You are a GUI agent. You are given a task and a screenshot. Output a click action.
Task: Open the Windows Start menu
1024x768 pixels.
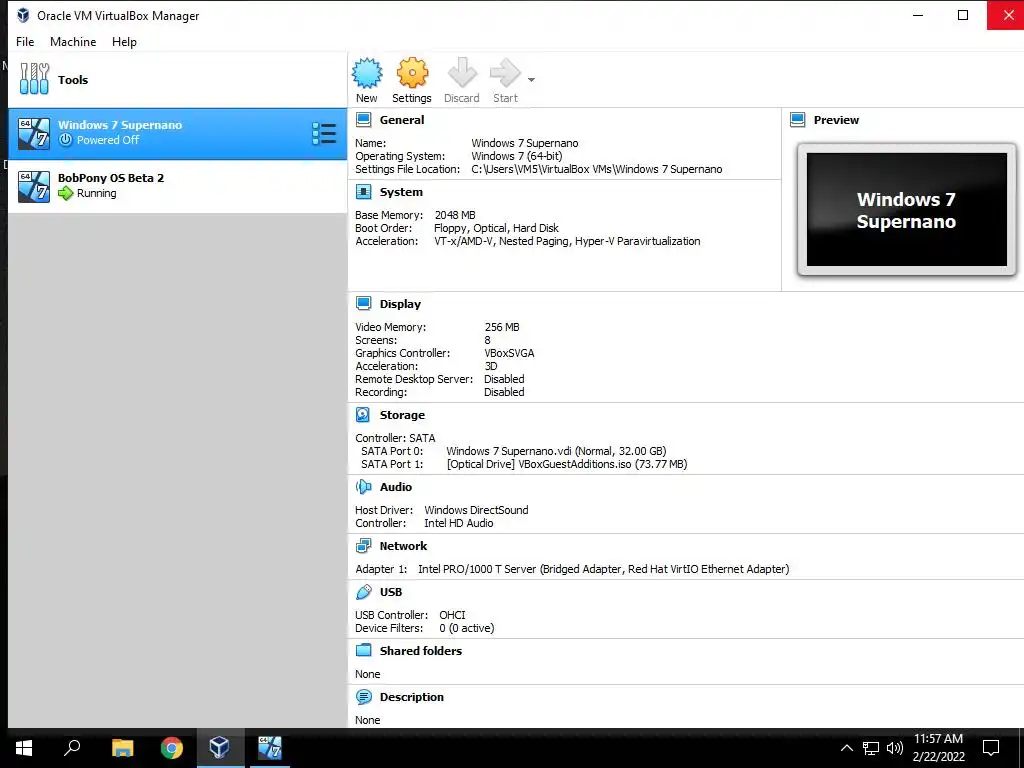click(24, 748)
